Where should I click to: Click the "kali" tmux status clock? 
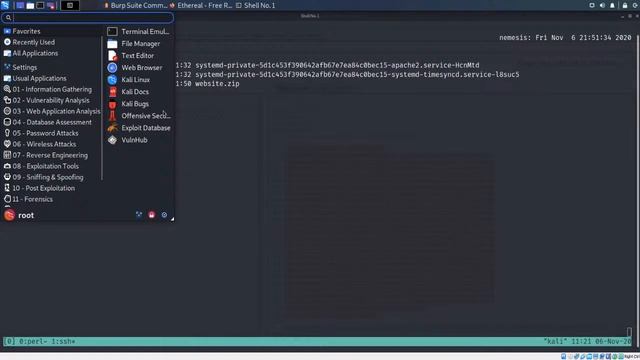(x=587, y=341)
